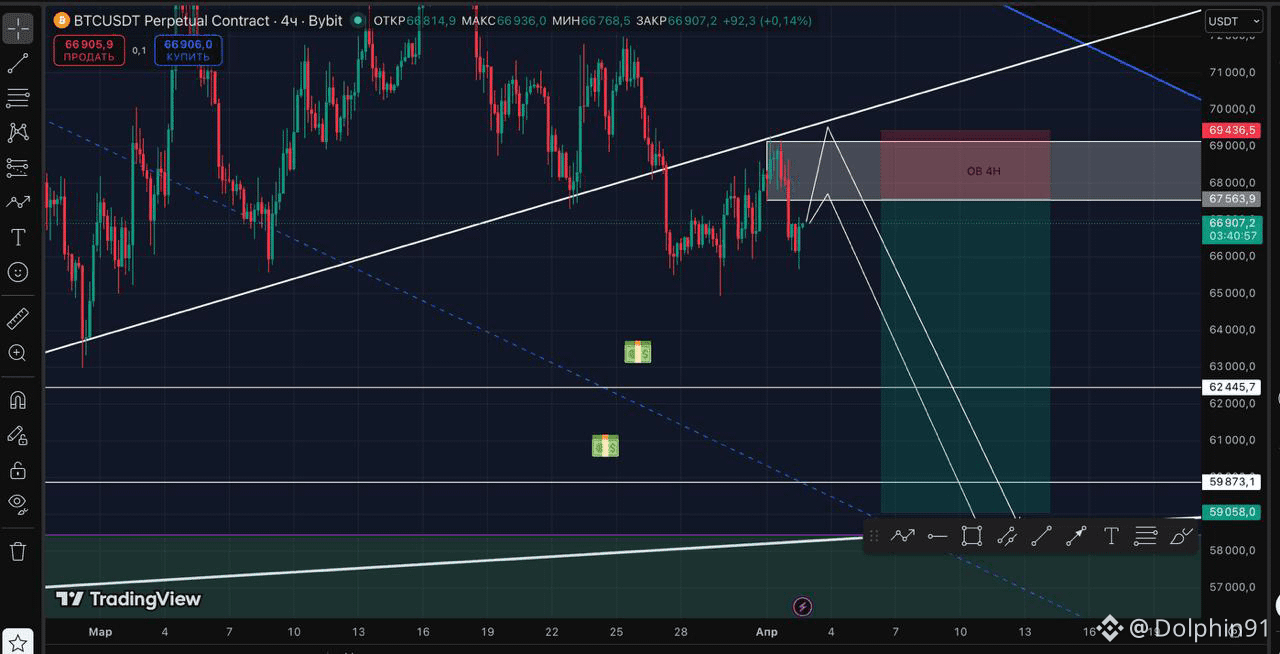
Task: Select the Text tool in left sidebar
Action: (x=18, y=237)
